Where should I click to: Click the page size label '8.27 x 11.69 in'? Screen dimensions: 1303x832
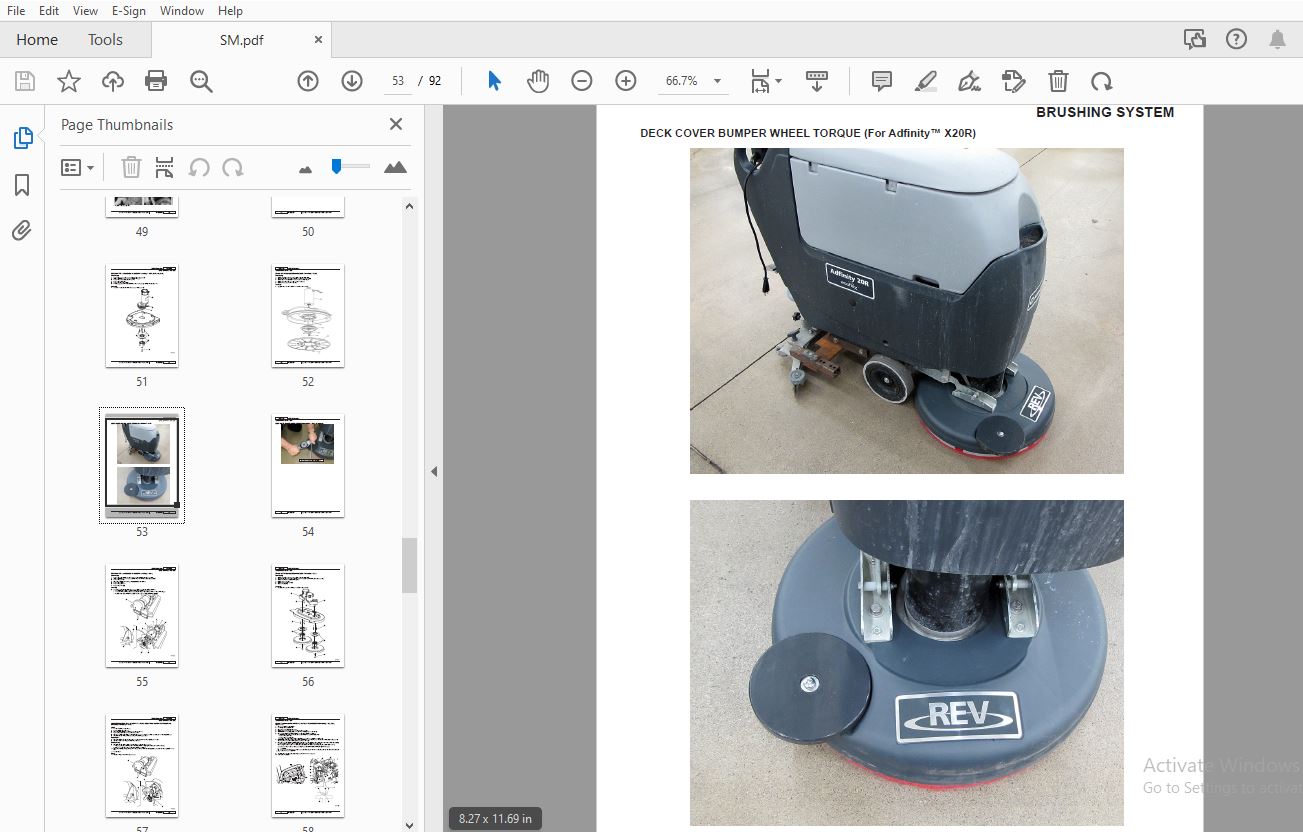coord(495,818)
